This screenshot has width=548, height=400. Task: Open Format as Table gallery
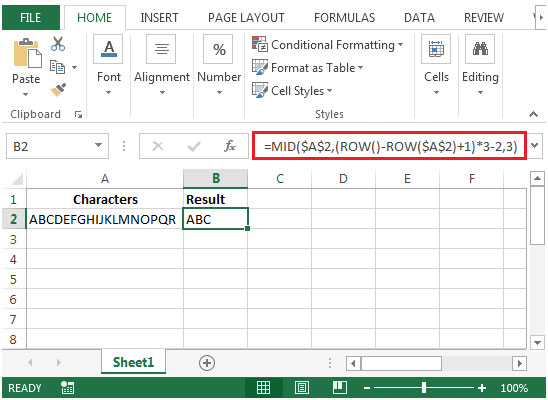[x=308, y=68]
